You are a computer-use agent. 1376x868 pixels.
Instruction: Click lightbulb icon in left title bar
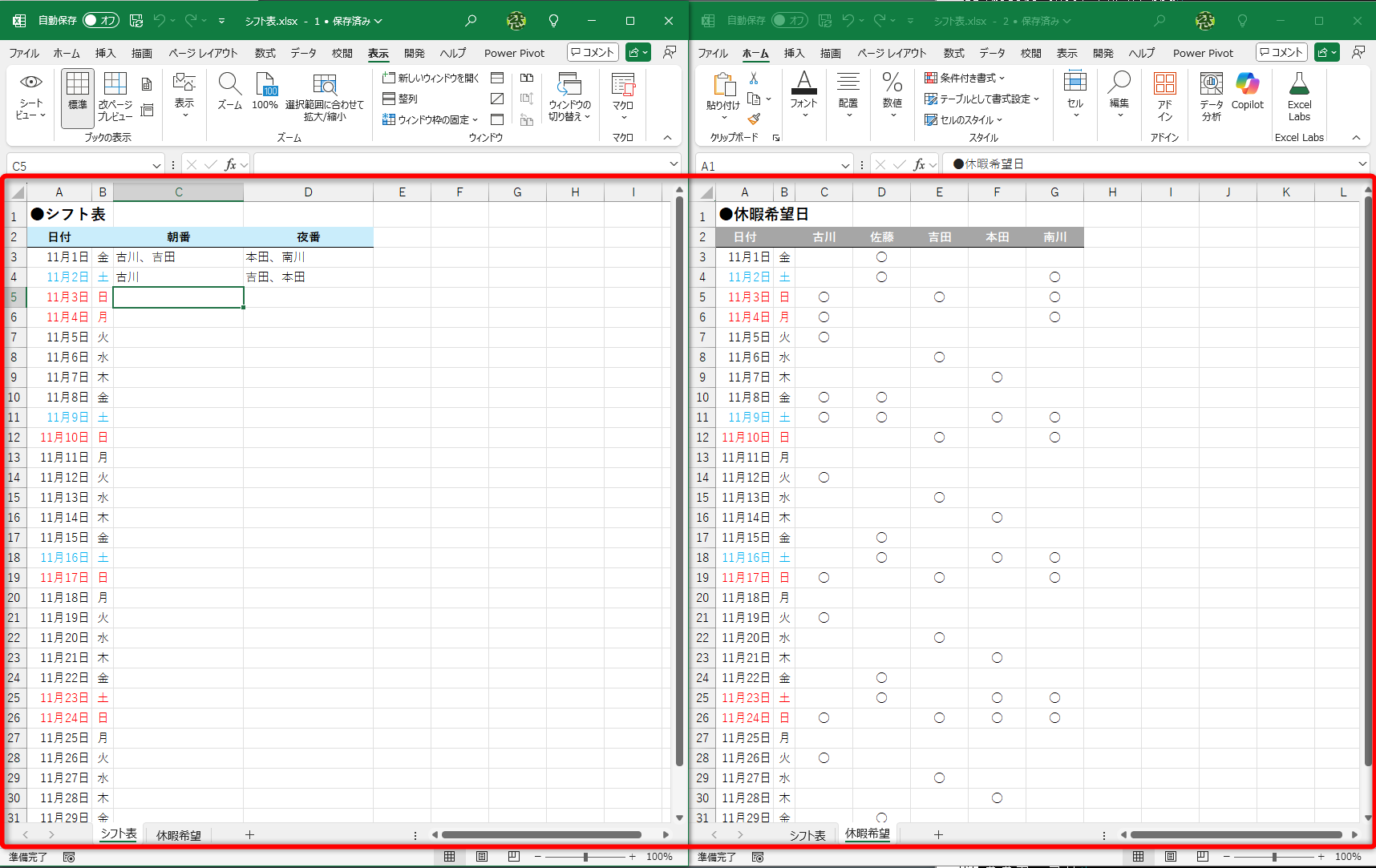pyautogui.click(x=553, y=21)
